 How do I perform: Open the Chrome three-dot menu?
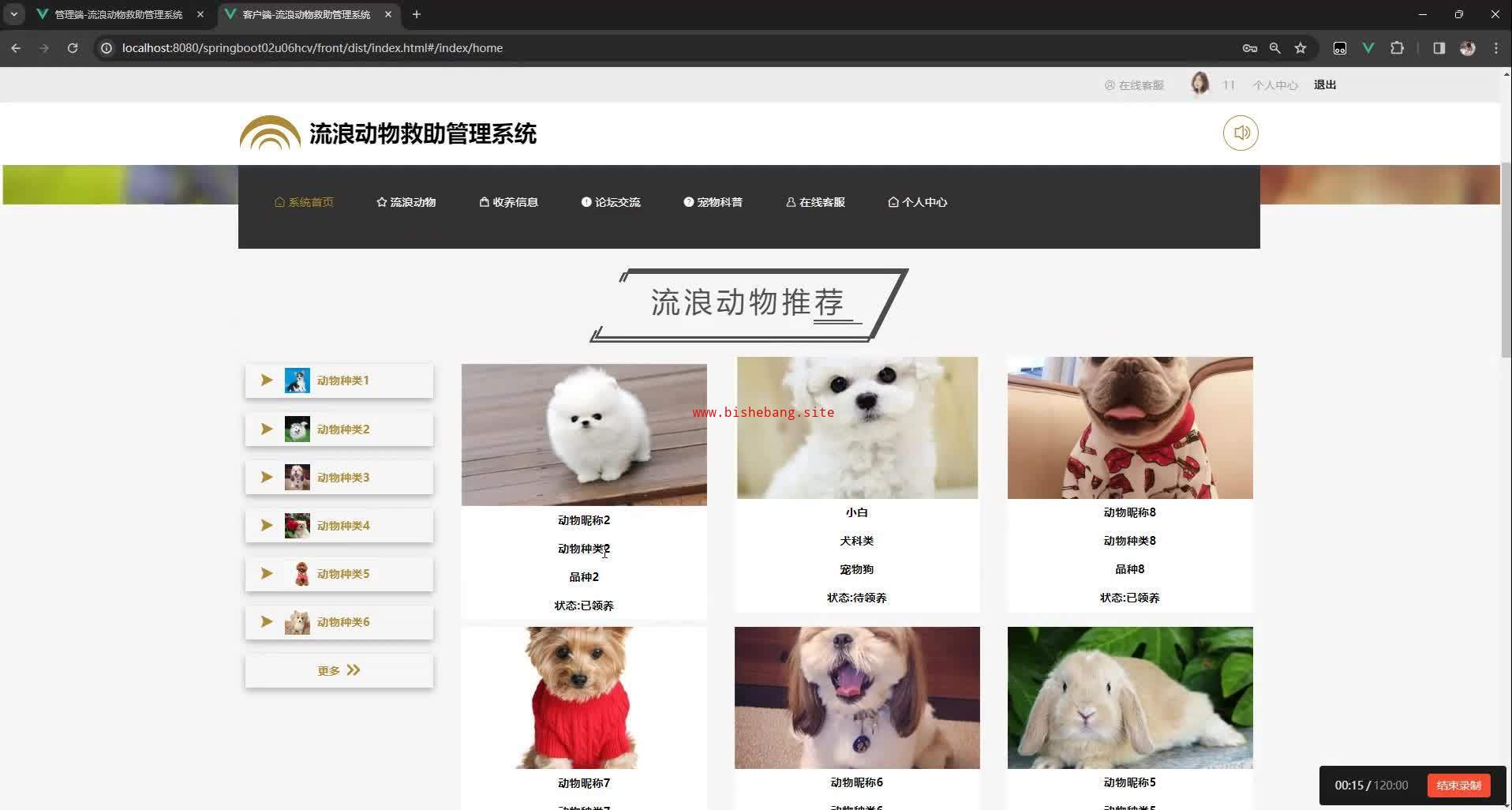tap(1495, 48)
